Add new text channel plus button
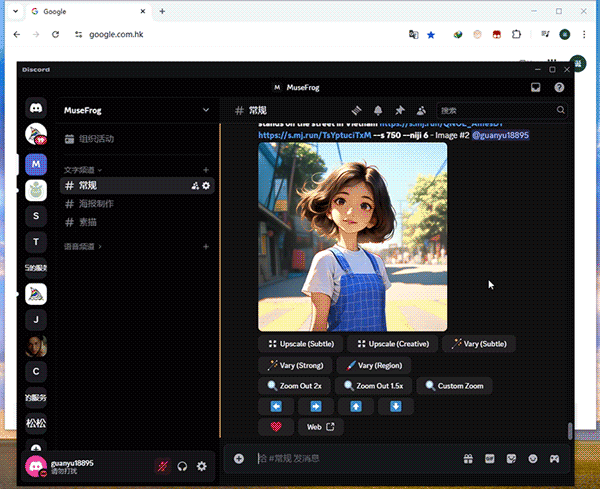This screenshot has width=600, height=489. click(x=206, y=170)
